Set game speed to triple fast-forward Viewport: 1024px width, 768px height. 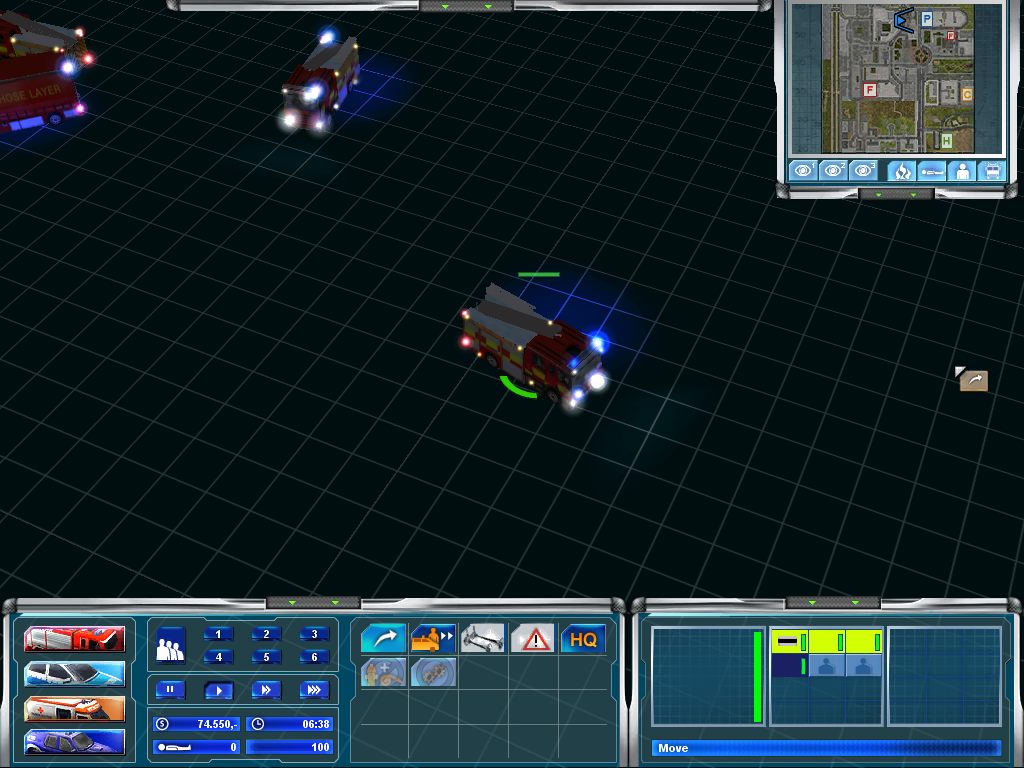pos(314,690)
